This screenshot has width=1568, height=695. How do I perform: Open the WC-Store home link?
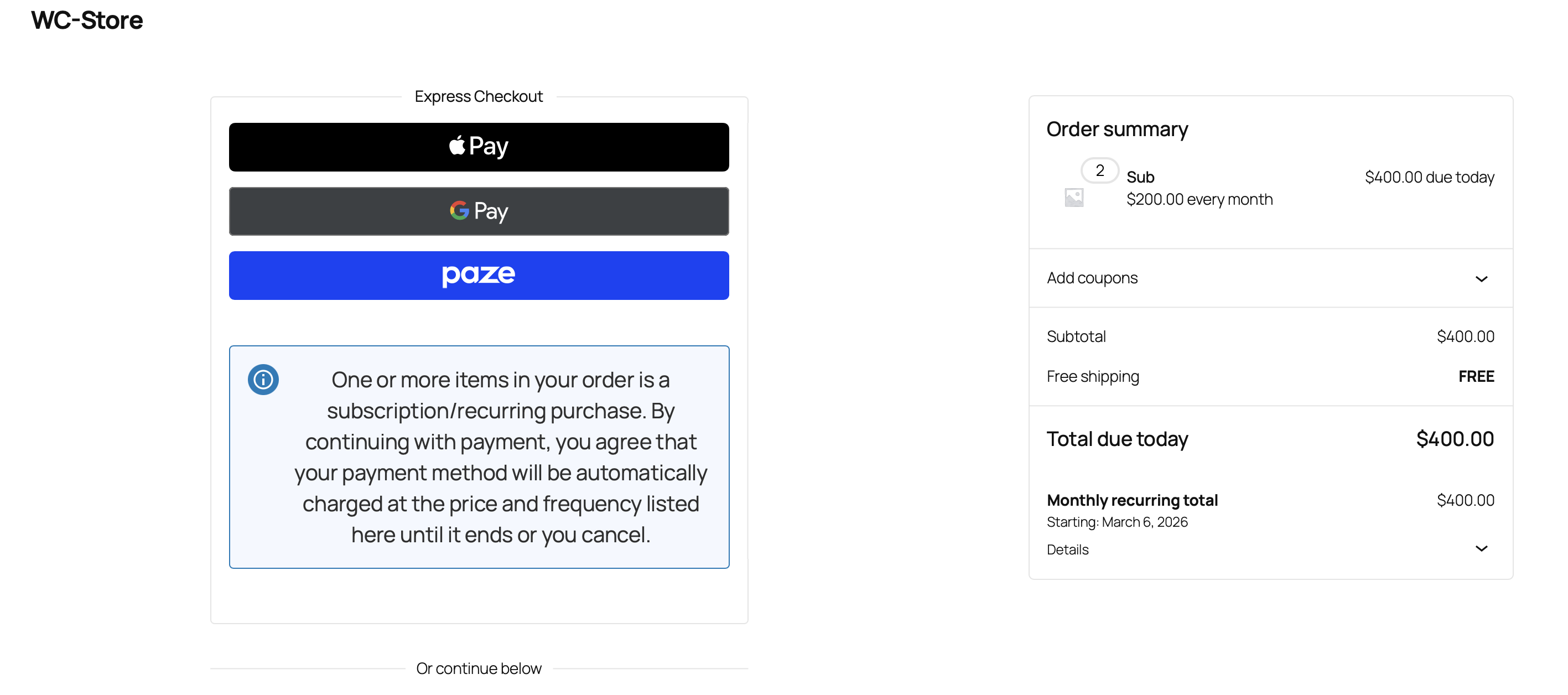87,20
